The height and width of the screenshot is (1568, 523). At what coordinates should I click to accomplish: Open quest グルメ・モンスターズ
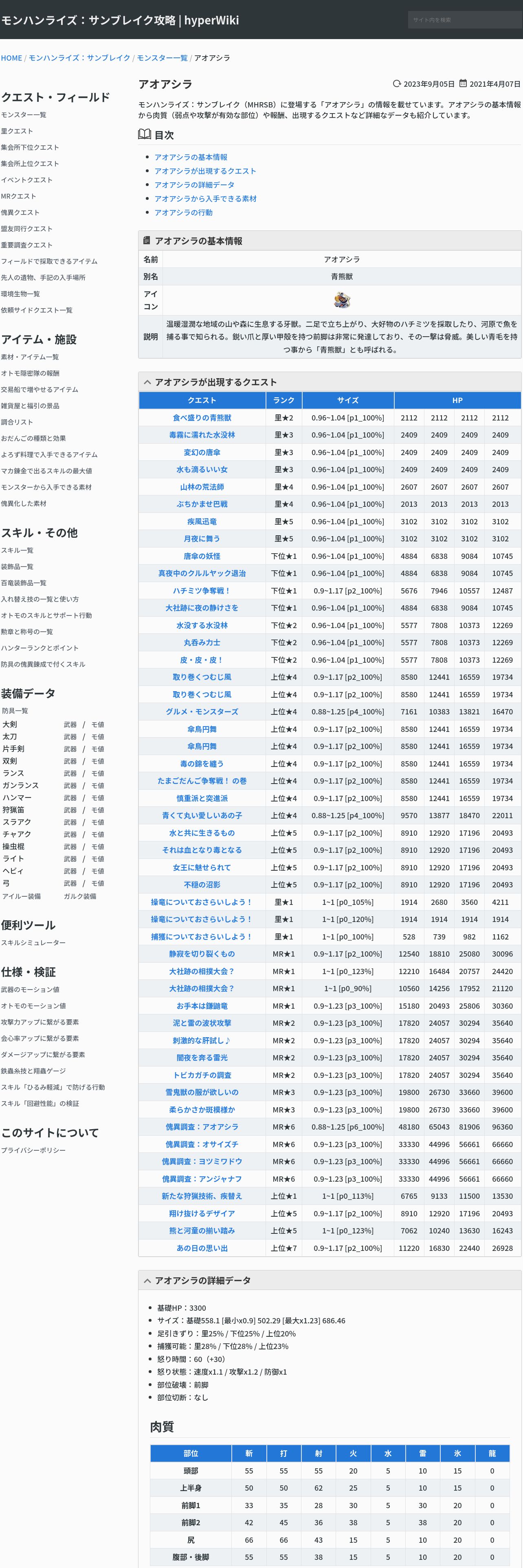(x=202, y=712)
